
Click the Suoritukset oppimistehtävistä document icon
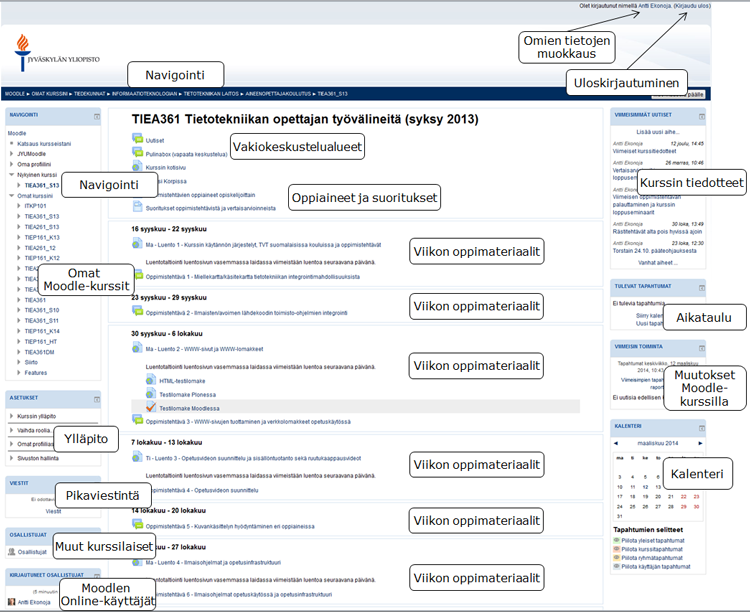click(x=137, y=207)
